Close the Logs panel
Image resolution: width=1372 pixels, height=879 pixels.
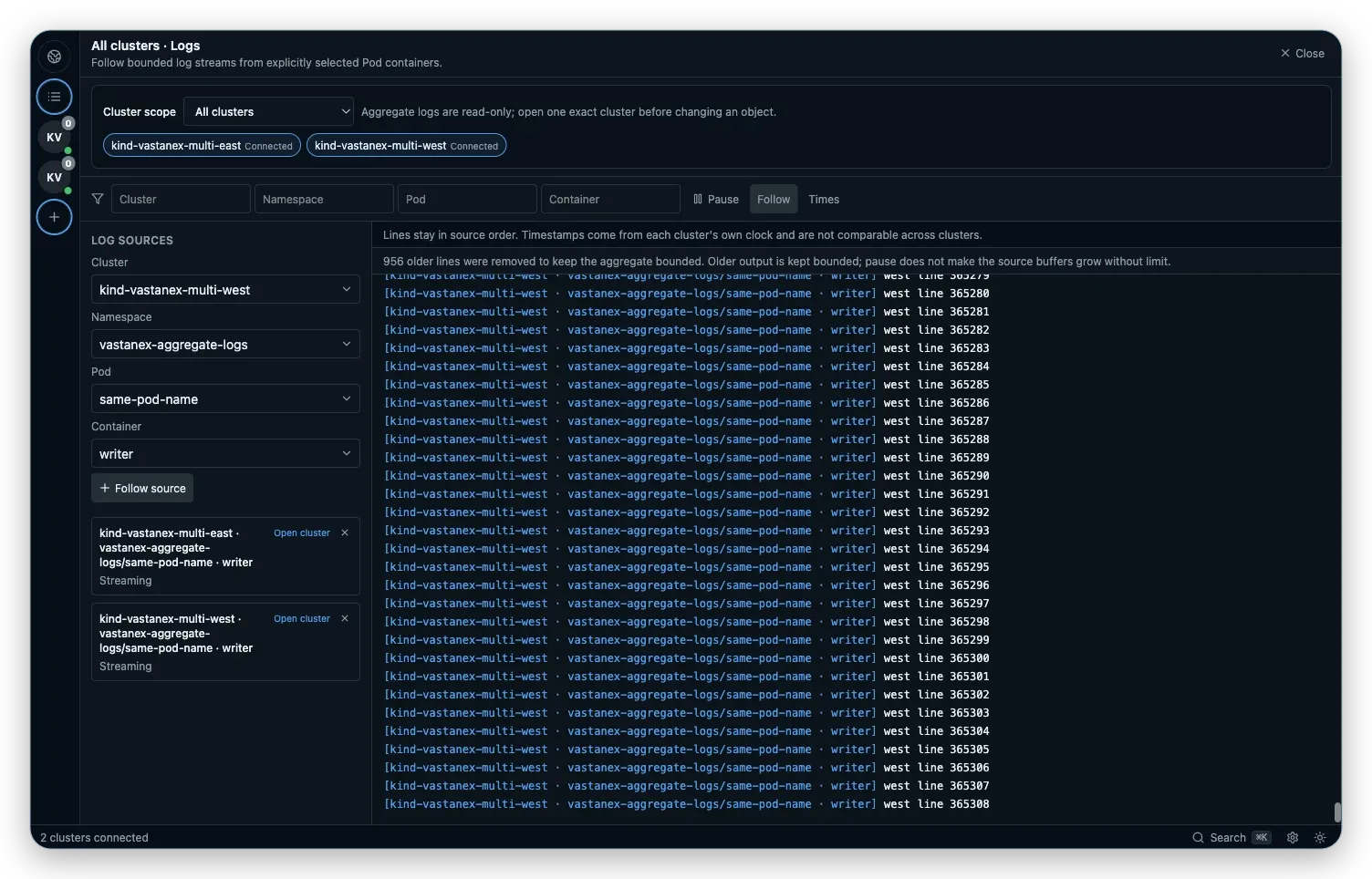[x=1303, y=54]
